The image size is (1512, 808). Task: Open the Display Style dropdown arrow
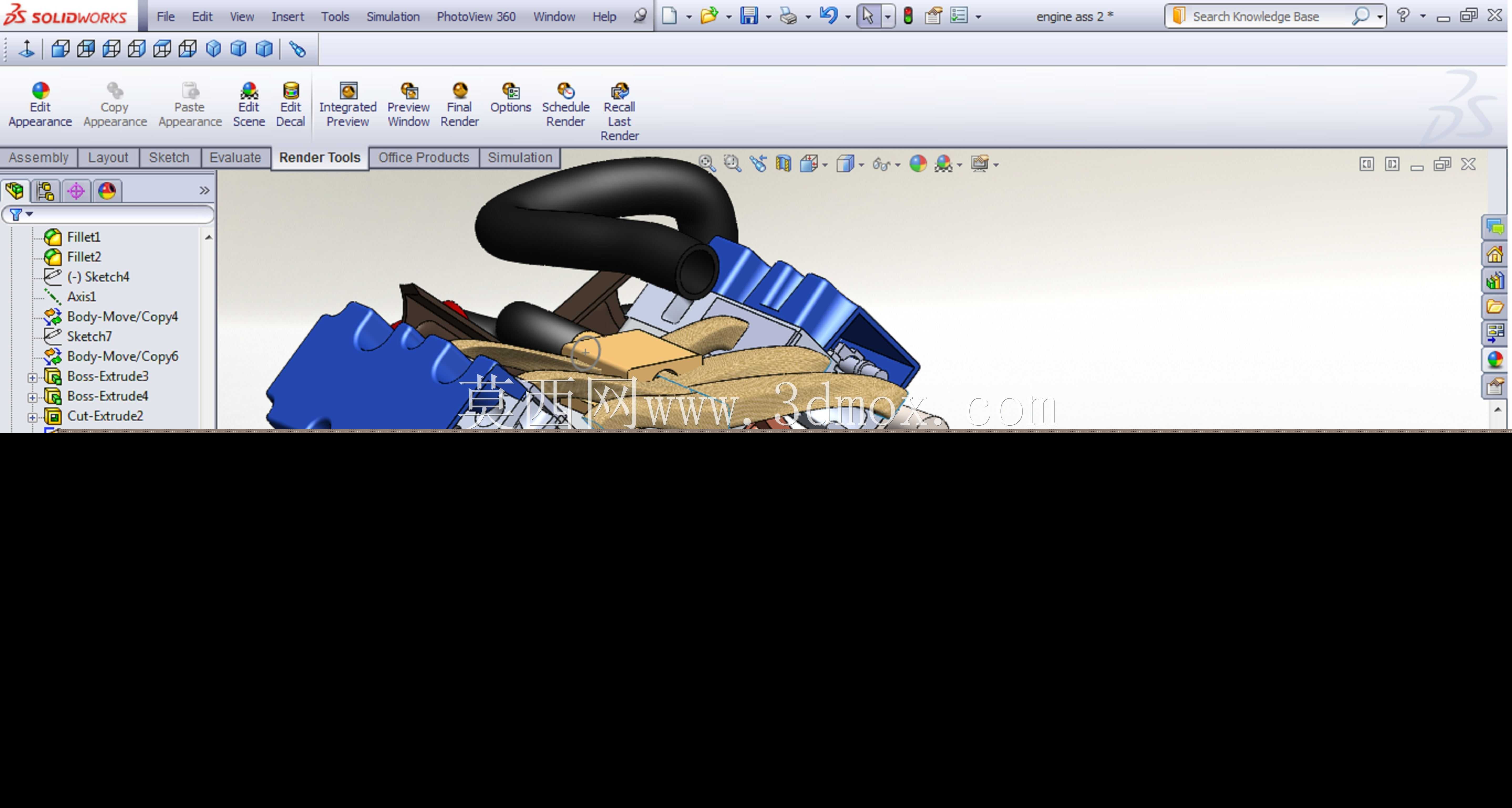[861, 165]
